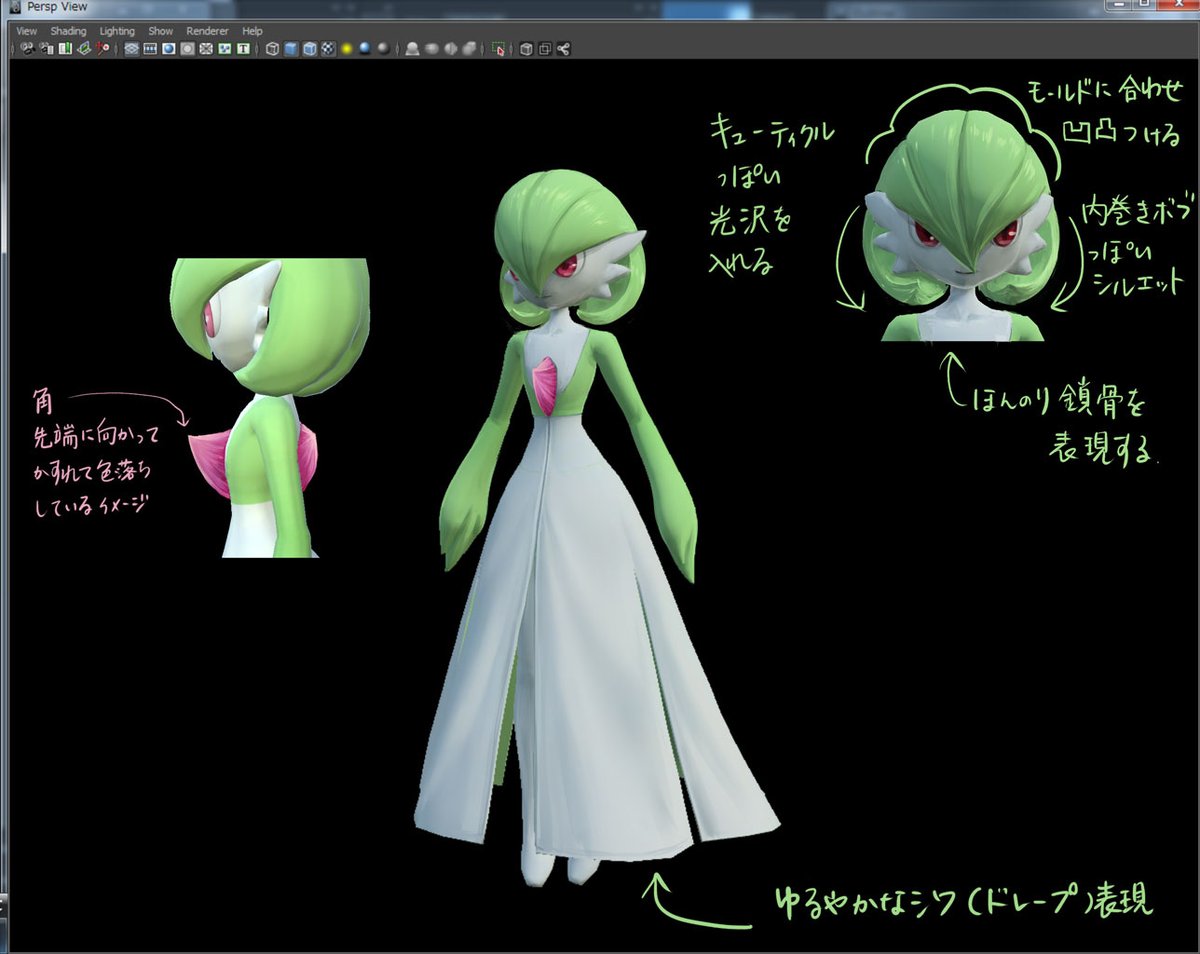
Task: Click the X-Ray cube icon
Action: pos(526,48)
